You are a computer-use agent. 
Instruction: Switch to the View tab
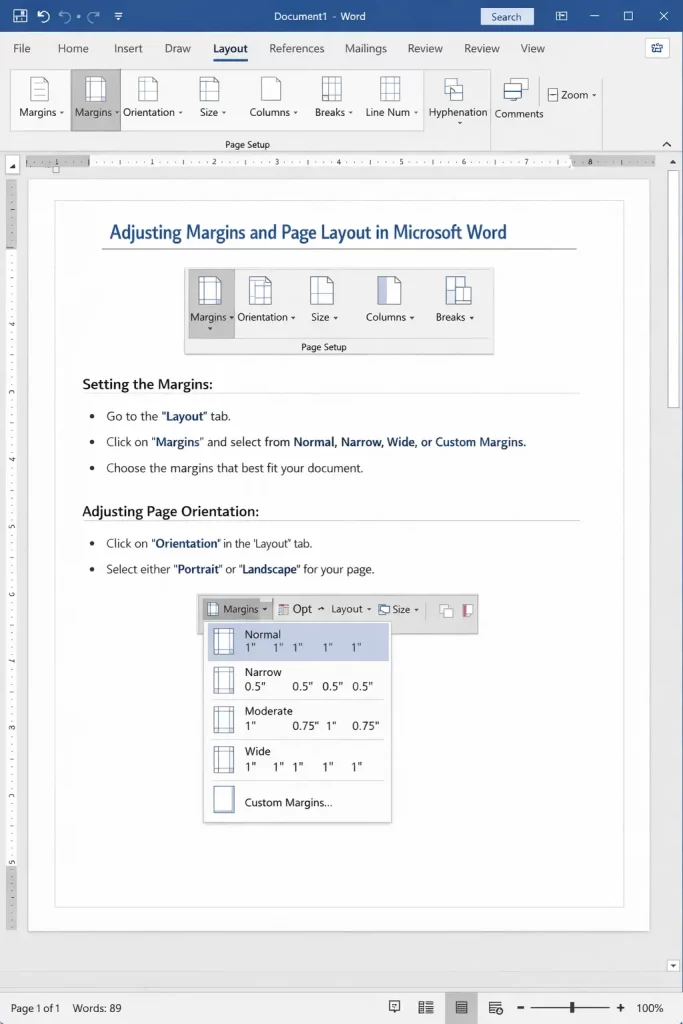pos(533,48)
